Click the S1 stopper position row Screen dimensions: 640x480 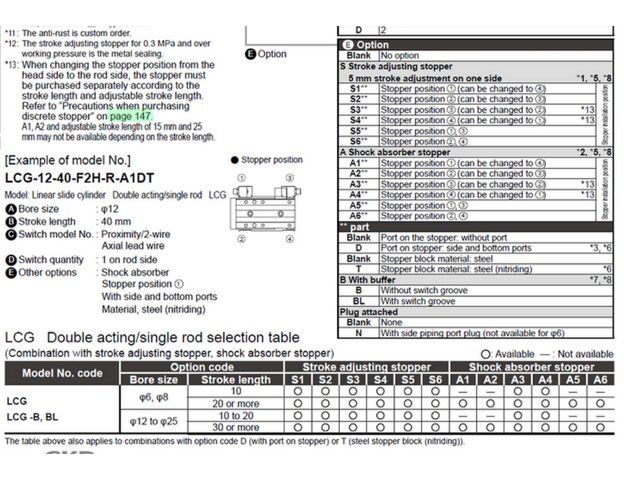(x=467, y=89)
